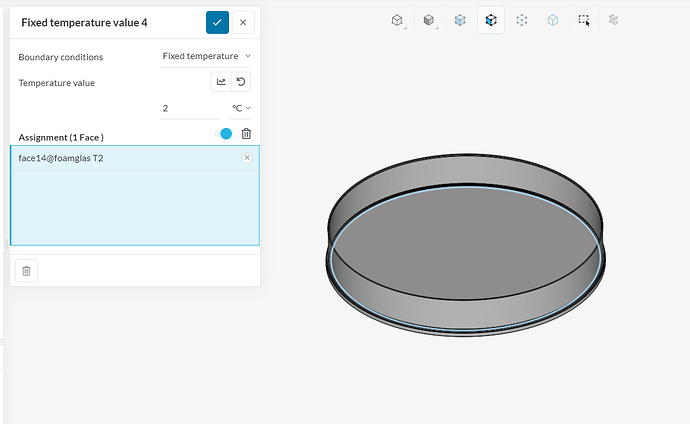This screenshot has height=424, width=690.
Task: Open the view orientation cube menu
Action: click(398, 19)
